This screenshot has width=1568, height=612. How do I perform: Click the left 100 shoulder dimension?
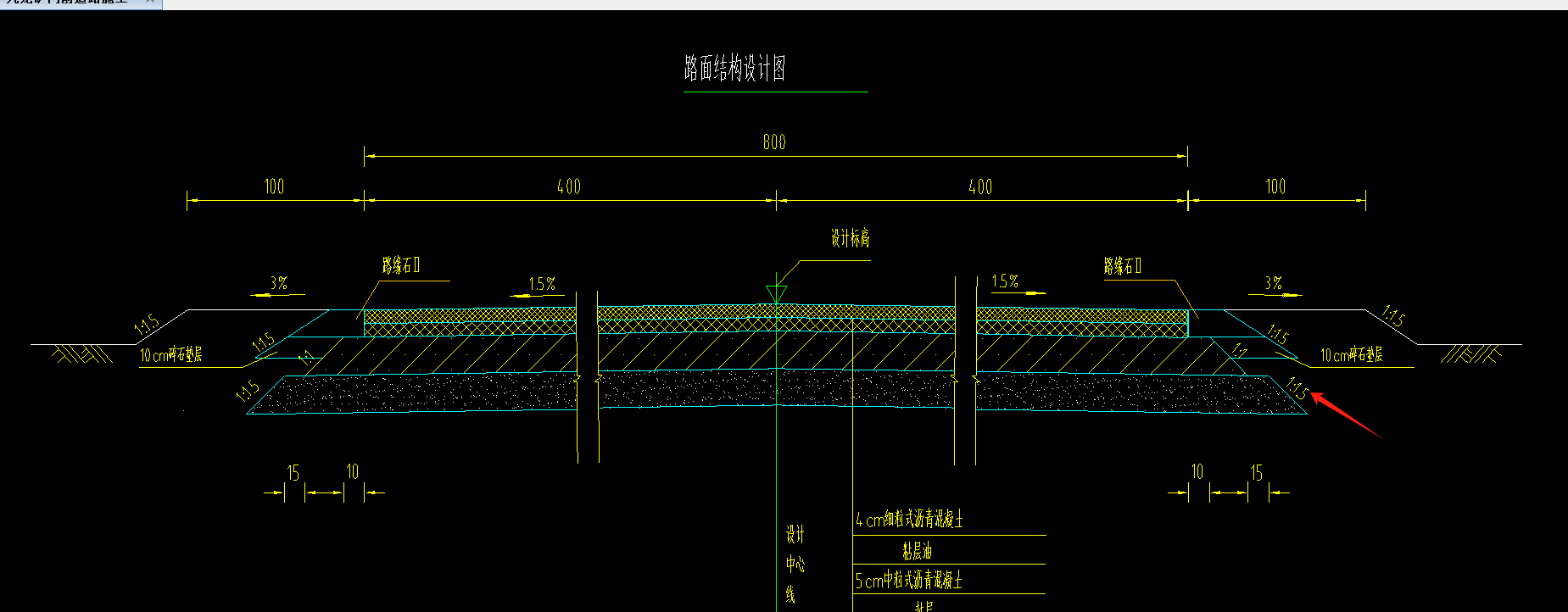[274, 186]
